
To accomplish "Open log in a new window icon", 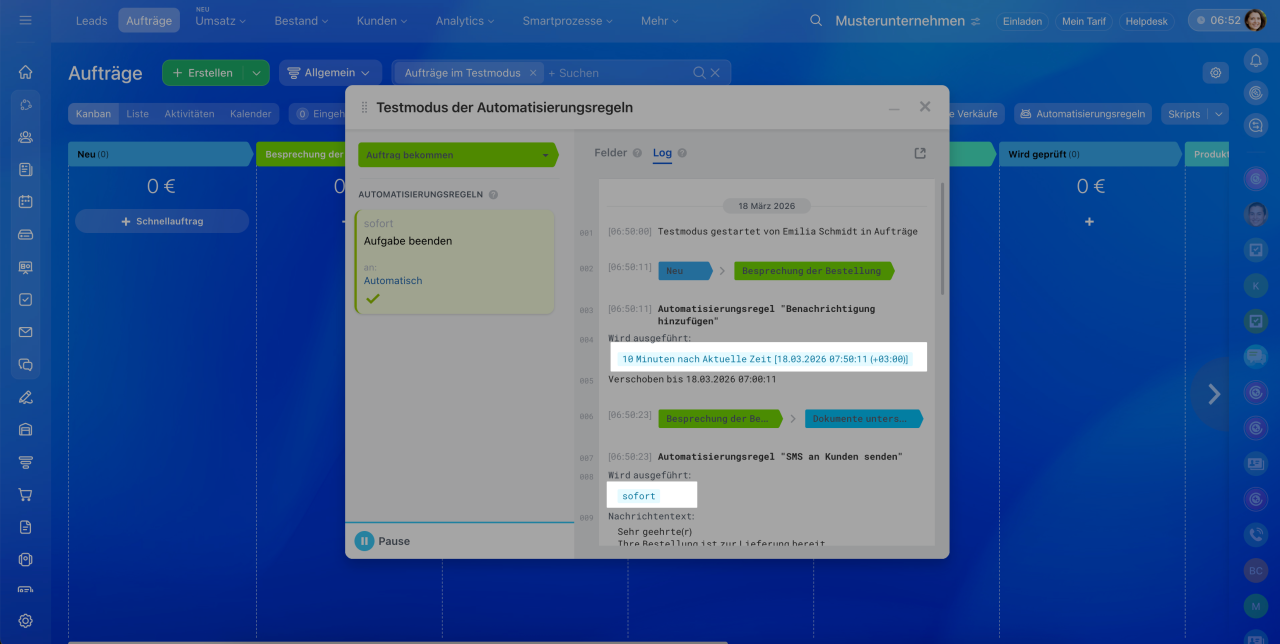I will tap(920, 153).
